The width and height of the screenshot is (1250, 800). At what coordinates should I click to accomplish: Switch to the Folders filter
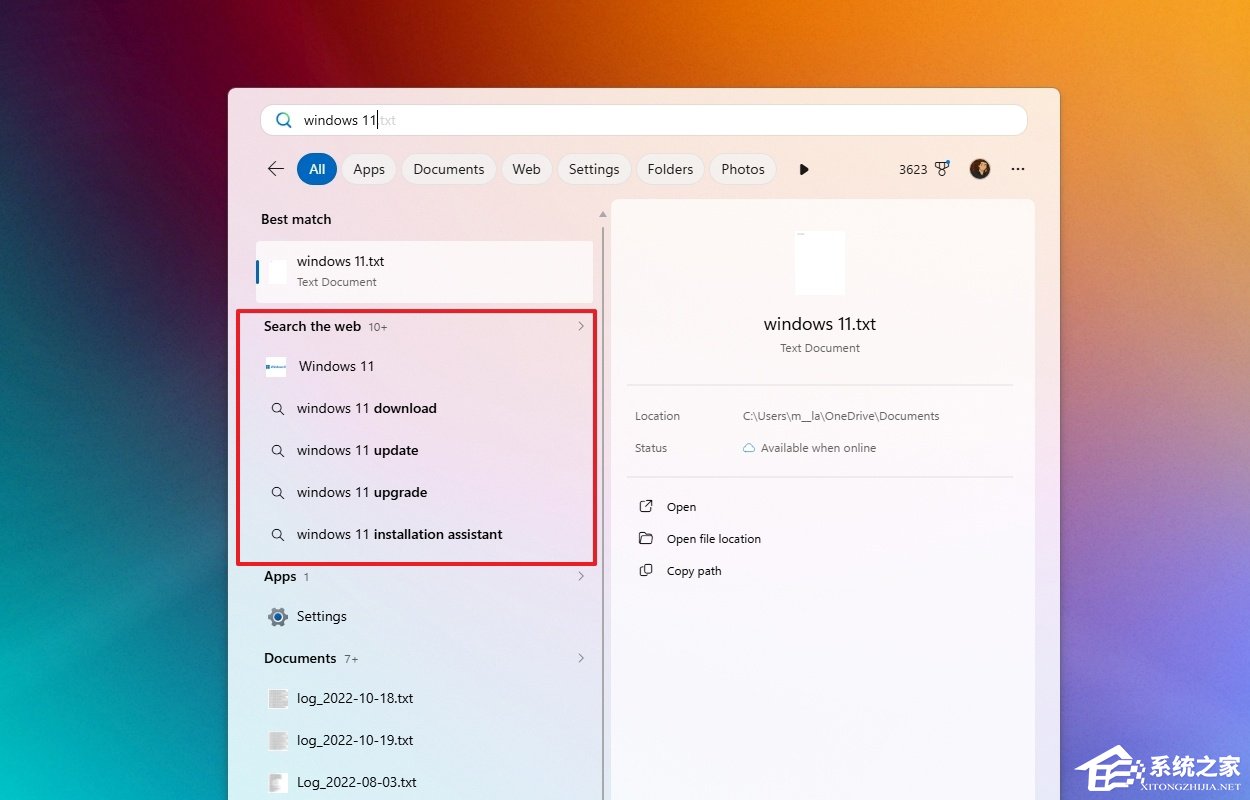(x=670, y=169)
